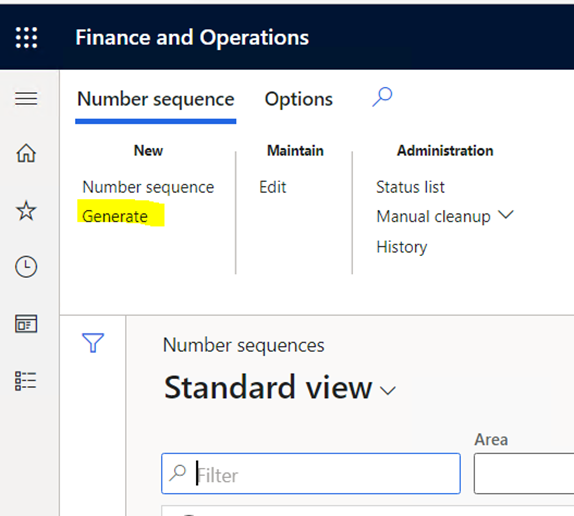This screenshot has height=516, width=574.
Task: Go to the Home icon in sidebar
Action: click(26, 153)
